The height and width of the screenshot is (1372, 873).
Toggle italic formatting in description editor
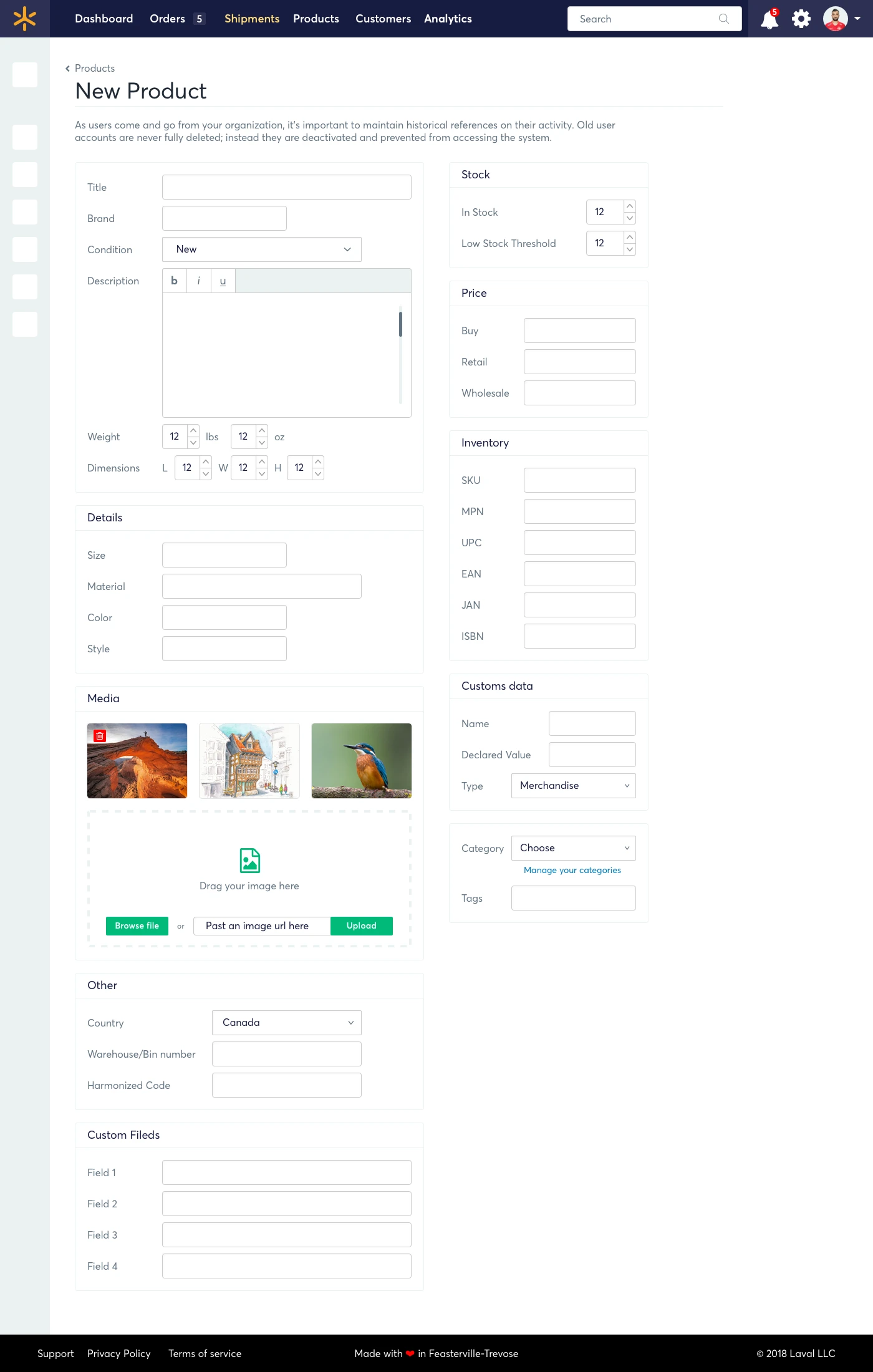(x=198, y=281)
